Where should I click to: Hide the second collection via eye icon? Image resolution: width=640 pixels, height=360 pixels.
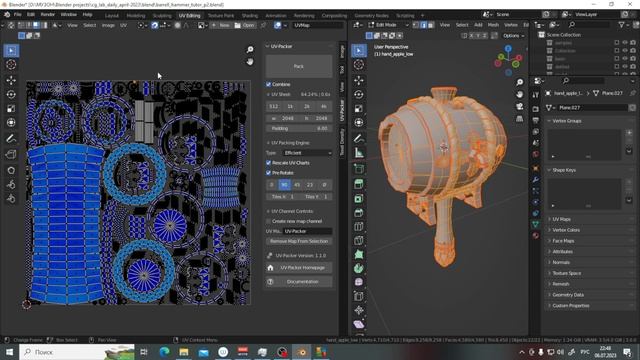[x=625, y=51]
